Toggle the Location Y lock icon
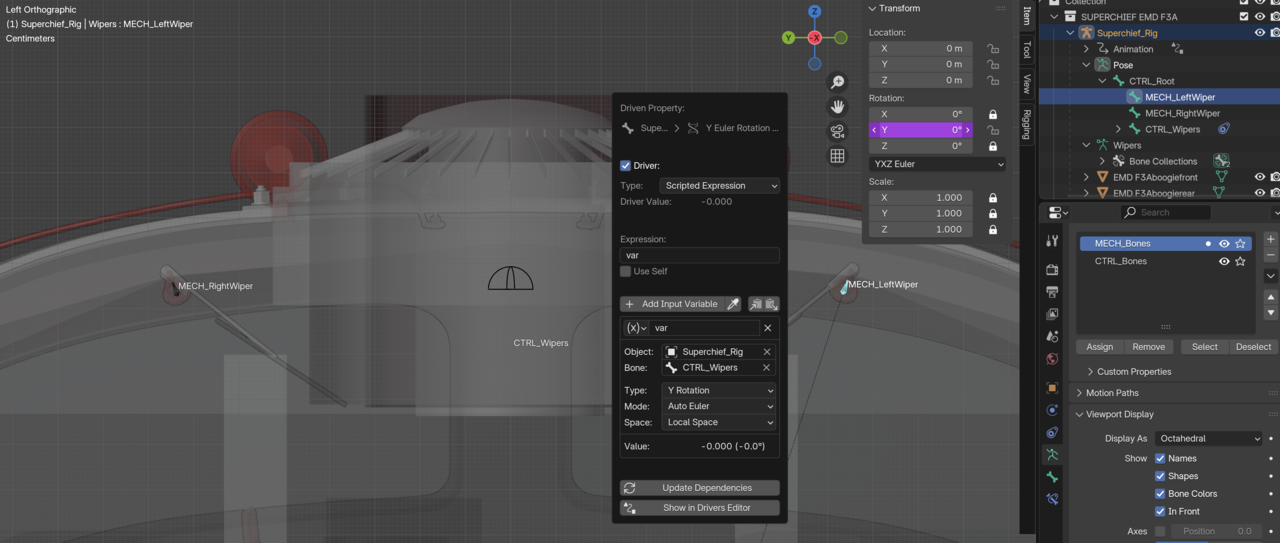Screen dimensions: 1280x543 point(993,64)
